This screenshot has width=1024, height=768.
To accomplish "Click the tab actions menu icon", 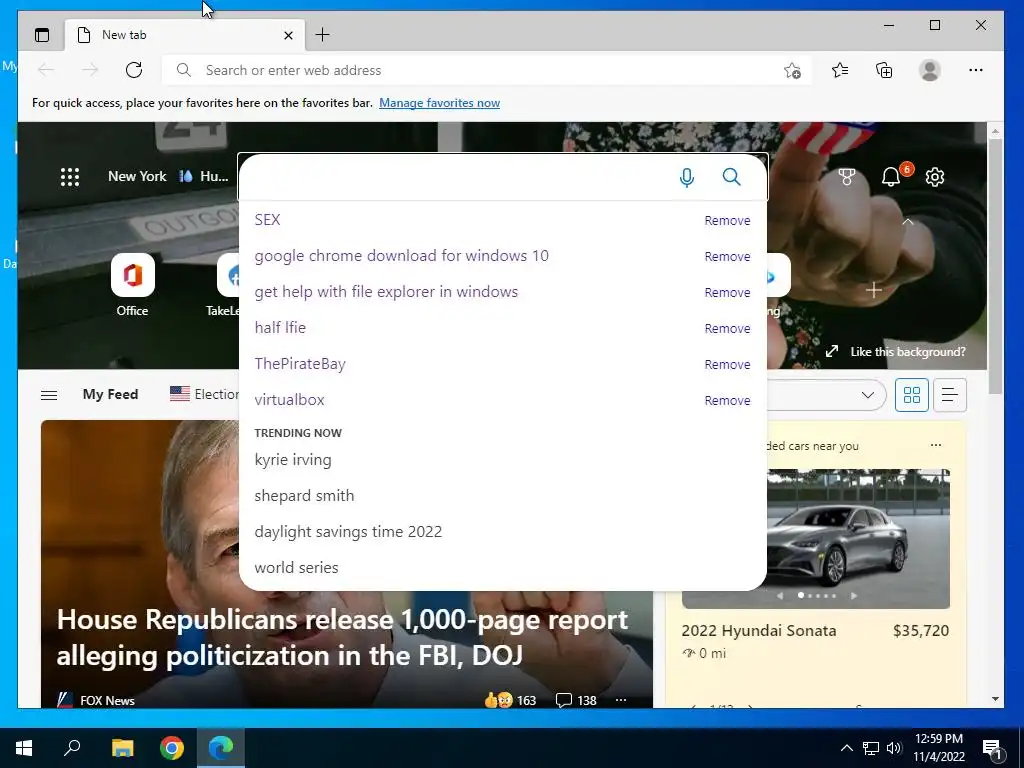I will (42, 35).
